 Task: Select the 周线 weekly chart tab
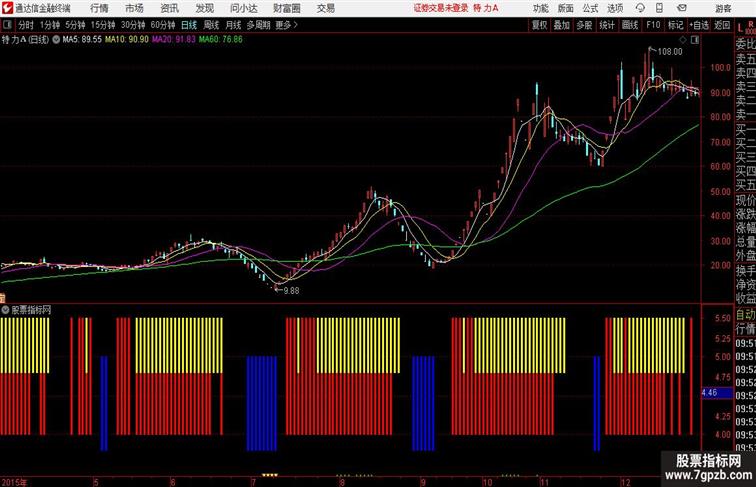point(211,25)
